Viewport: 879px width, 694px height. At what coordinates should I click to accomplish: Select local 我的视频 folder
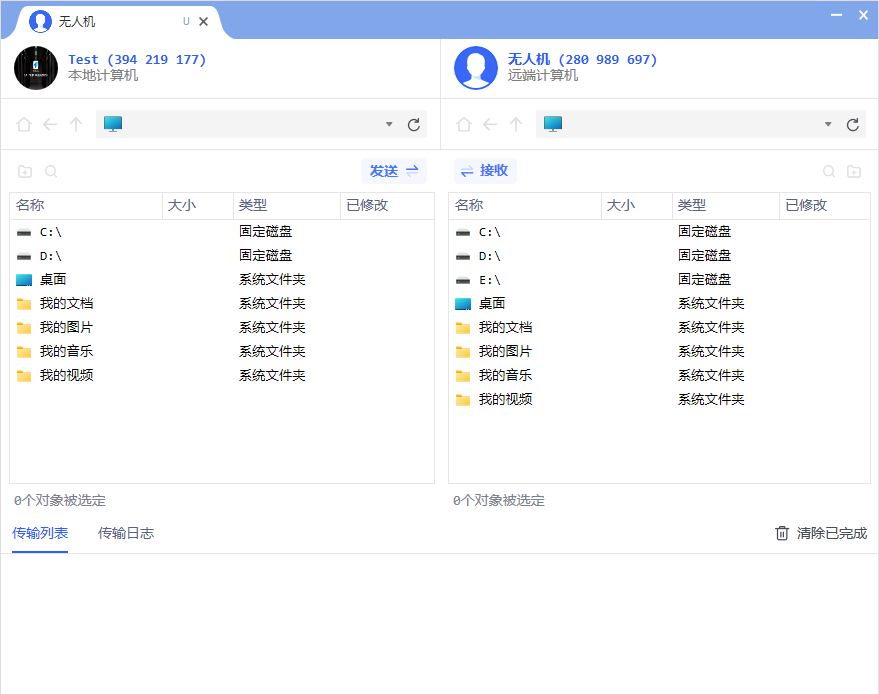pyautogui.click(x=222, y=376)
